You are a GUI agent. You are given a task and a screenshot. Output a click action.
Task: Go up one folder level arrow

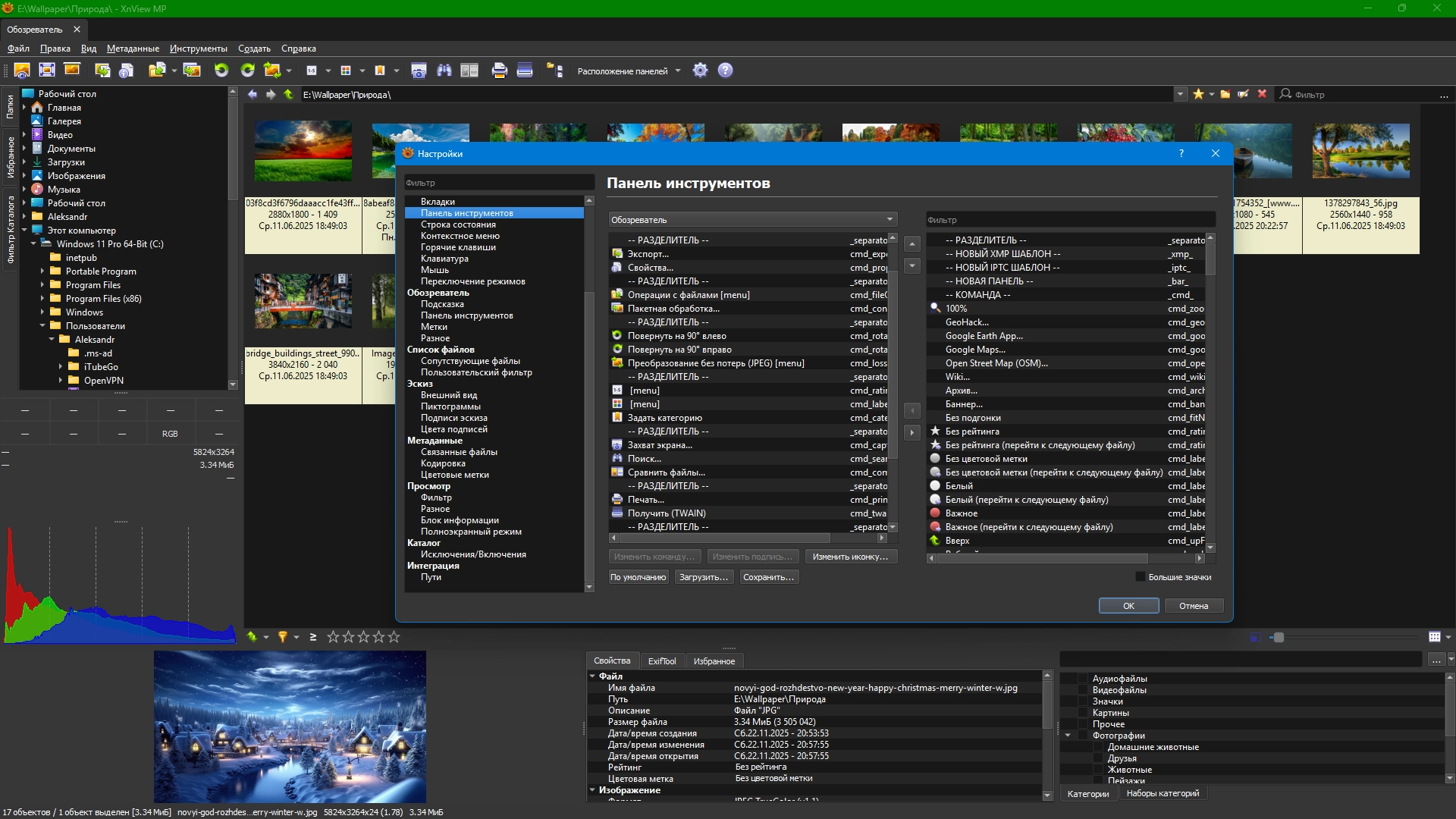click(288, 95)
